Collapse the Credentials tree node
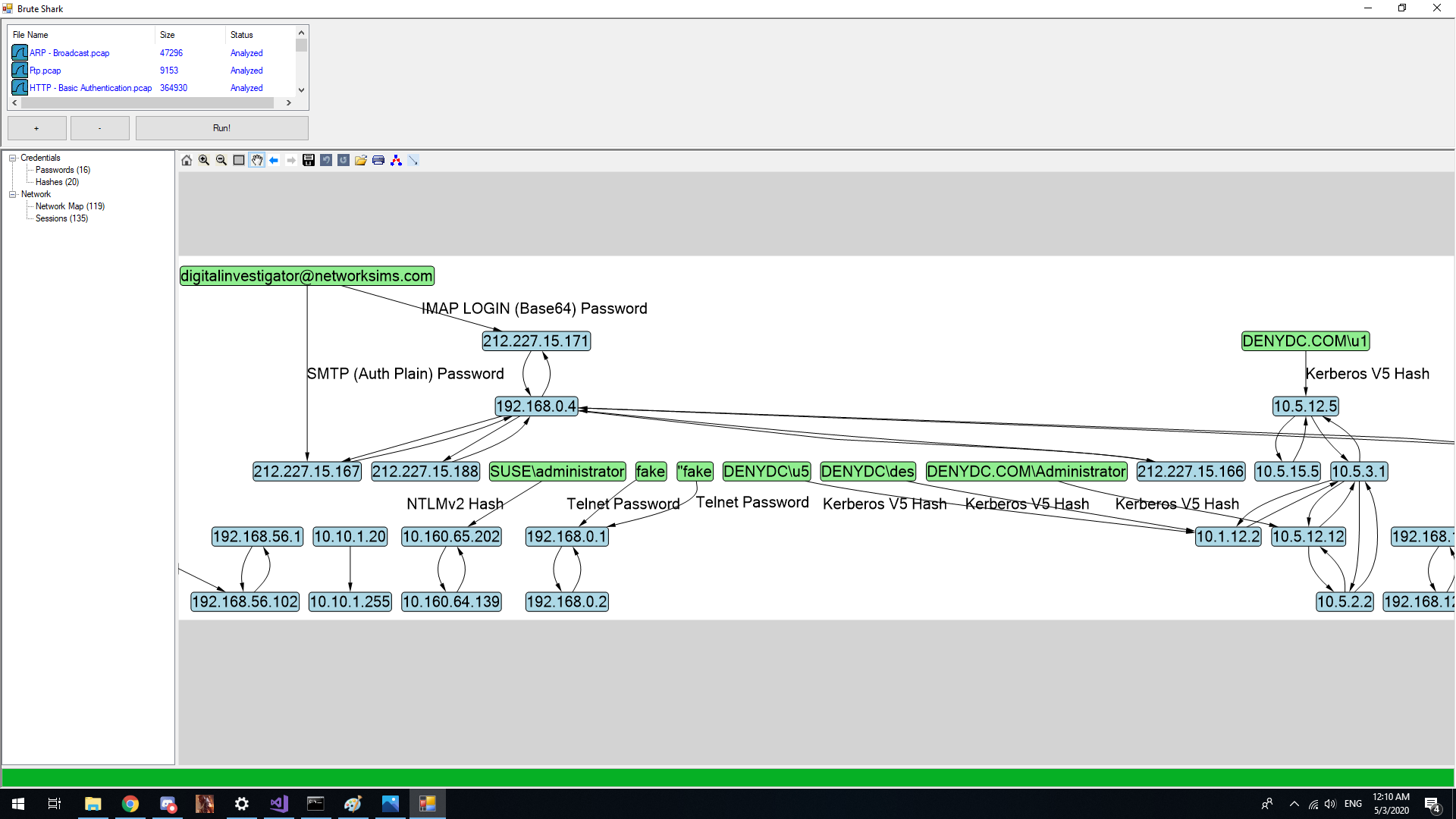The height and width of the screenshot is (819, 1456). [x=13, y=158]
